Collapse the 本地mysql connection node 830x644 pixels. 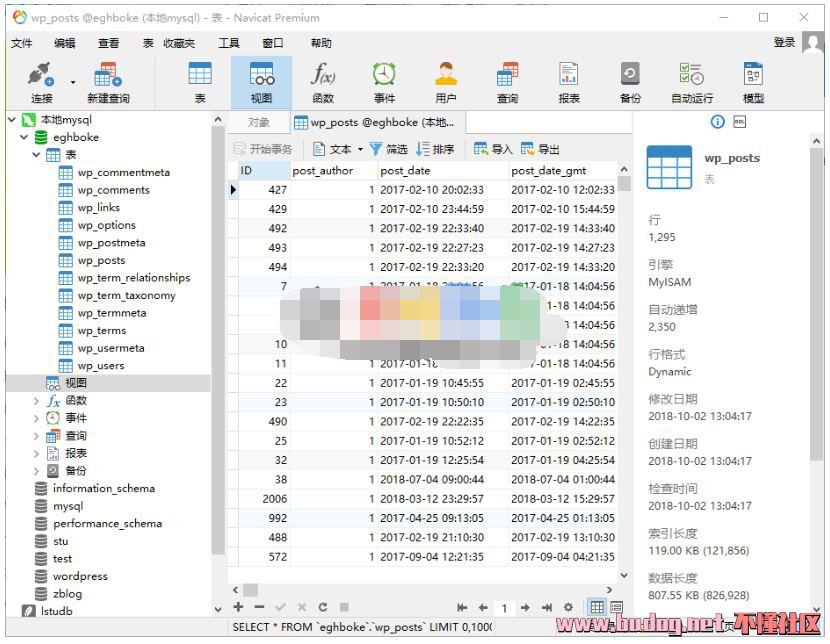click(12, 120)
